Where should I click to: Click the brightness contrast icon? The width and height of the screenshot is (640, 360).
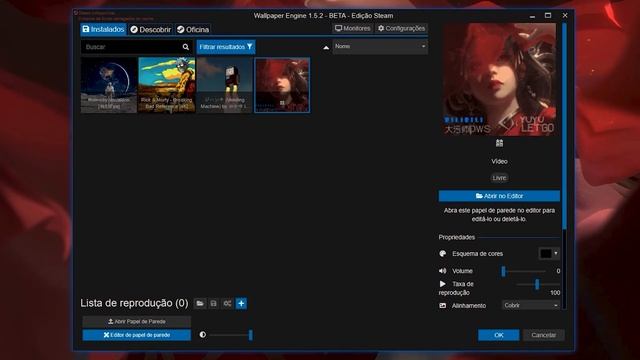coord(203,335)
